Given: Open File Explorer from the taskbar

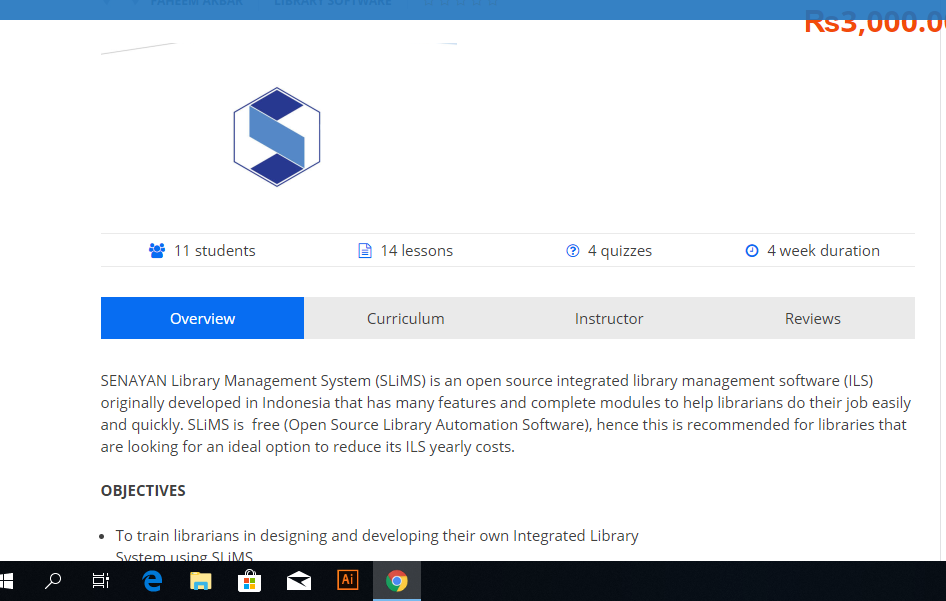Looking at the screenshot, I should tap(200, 581).
